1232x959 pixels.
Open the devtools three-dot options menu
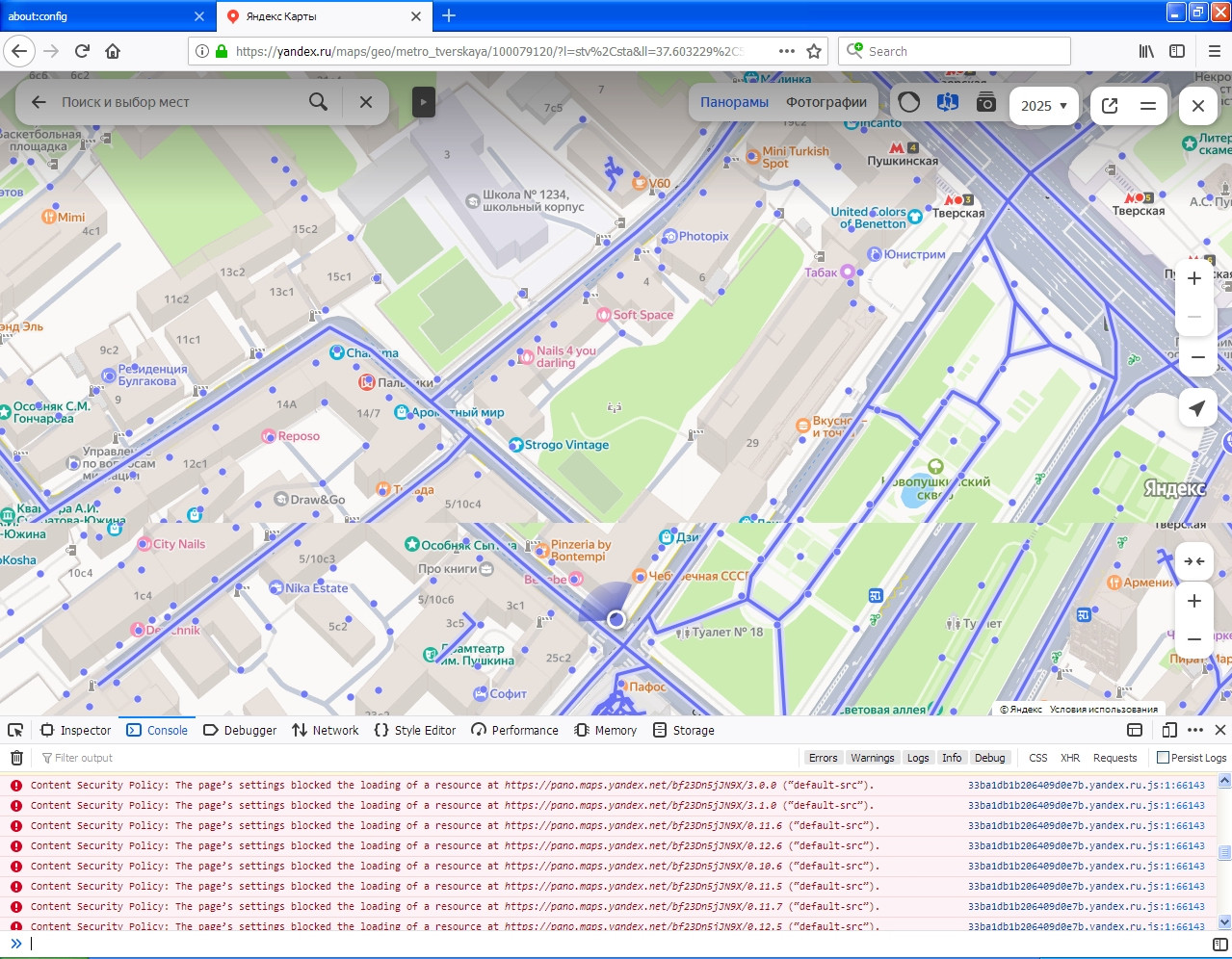pyautogui.click(x=1195, y=730)
